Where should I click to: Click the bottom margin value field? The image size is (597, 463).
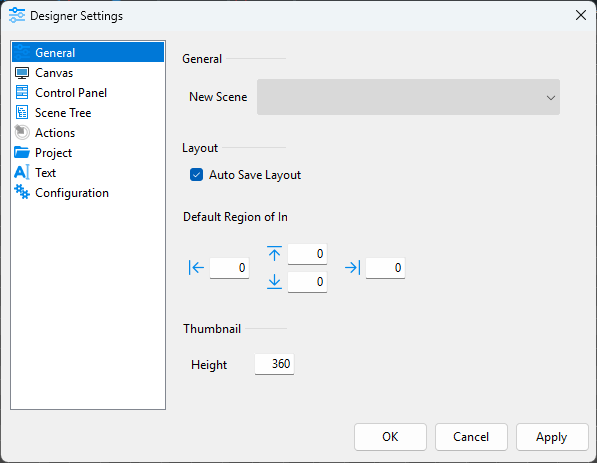coord(307,282)
